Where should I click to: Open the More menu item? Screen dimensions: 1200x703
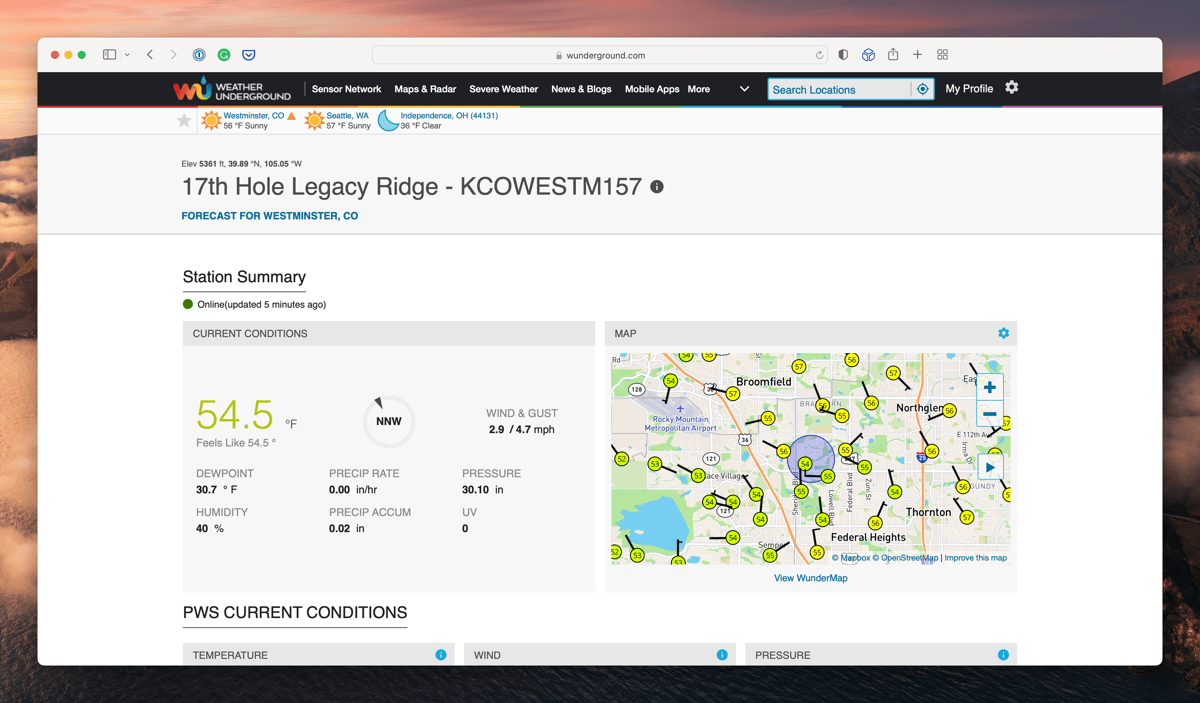[x=699, y=89]
